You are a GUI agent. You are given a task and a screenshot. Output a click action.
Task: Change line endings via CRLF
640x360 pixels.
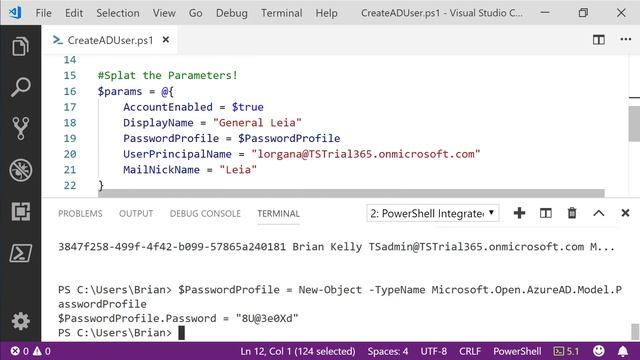pyautogui.click(x=470, y=351)
